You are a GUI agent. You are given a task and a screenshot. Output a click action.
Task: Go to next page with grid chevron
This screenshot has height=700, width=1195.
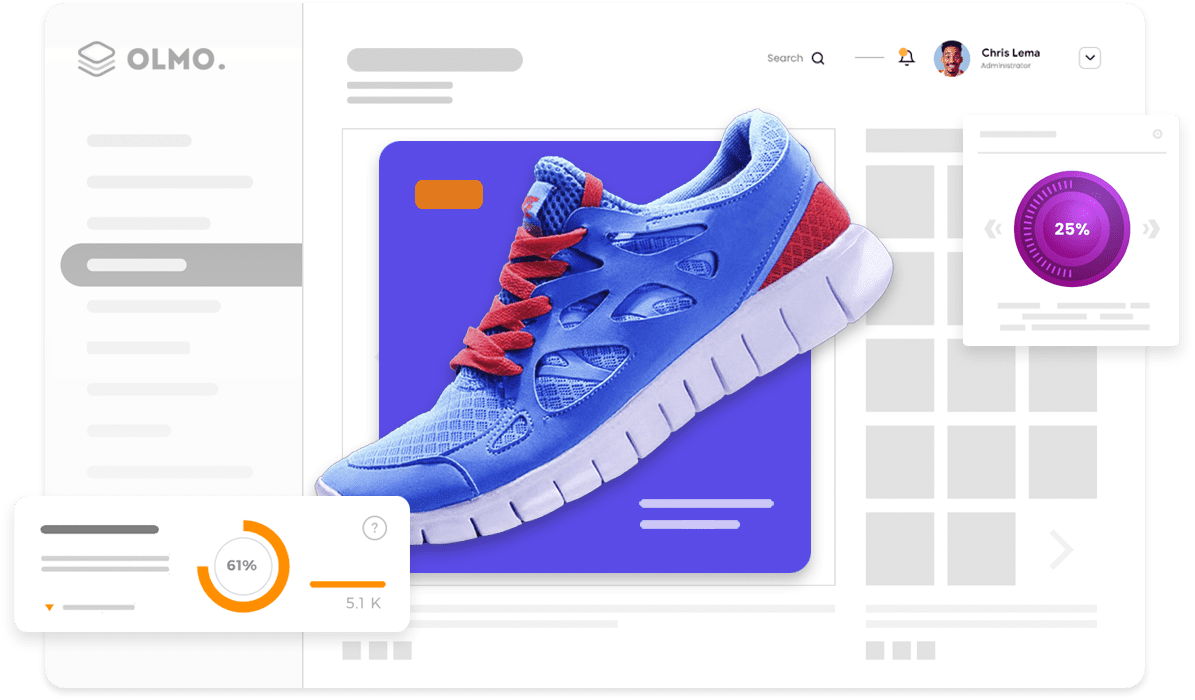tap(1060, 549)
